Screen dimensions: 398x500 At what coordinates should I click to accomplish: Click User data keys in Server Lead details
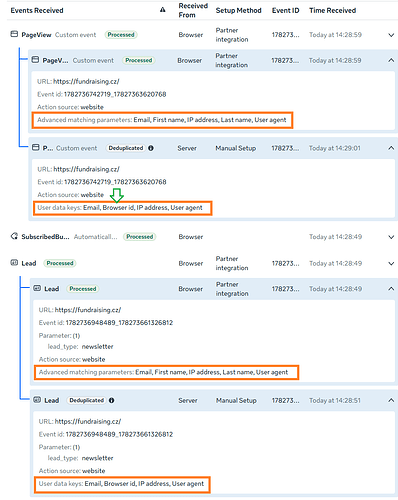click(x=122, y=484)
